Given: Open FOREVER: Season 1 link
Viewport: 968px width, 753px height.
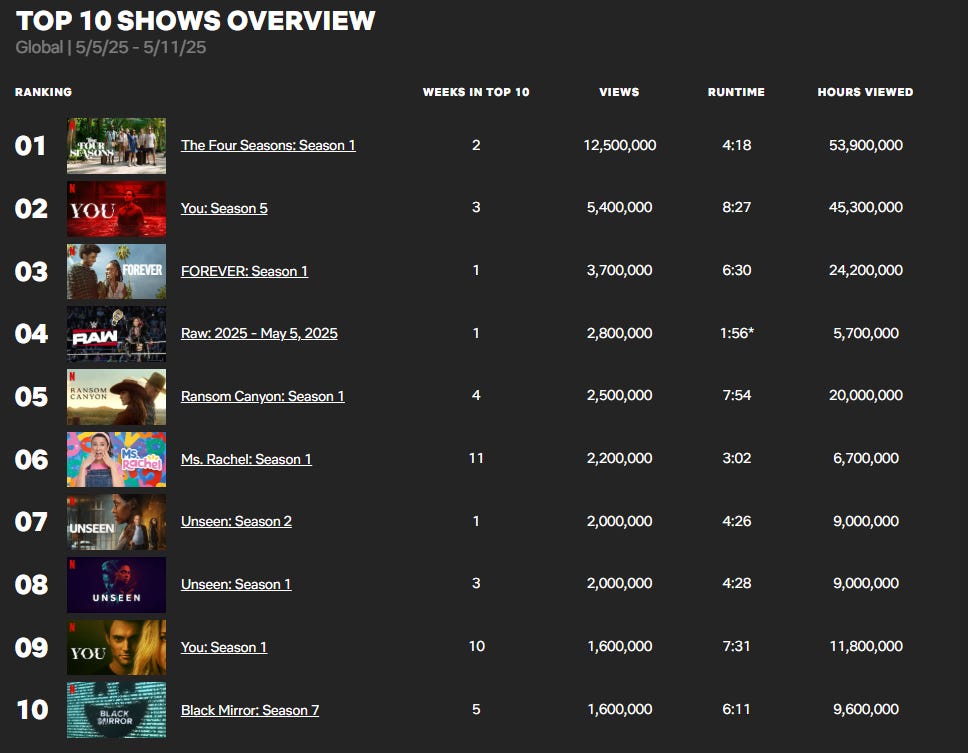Looking at the screenshot, I should 244,271.
